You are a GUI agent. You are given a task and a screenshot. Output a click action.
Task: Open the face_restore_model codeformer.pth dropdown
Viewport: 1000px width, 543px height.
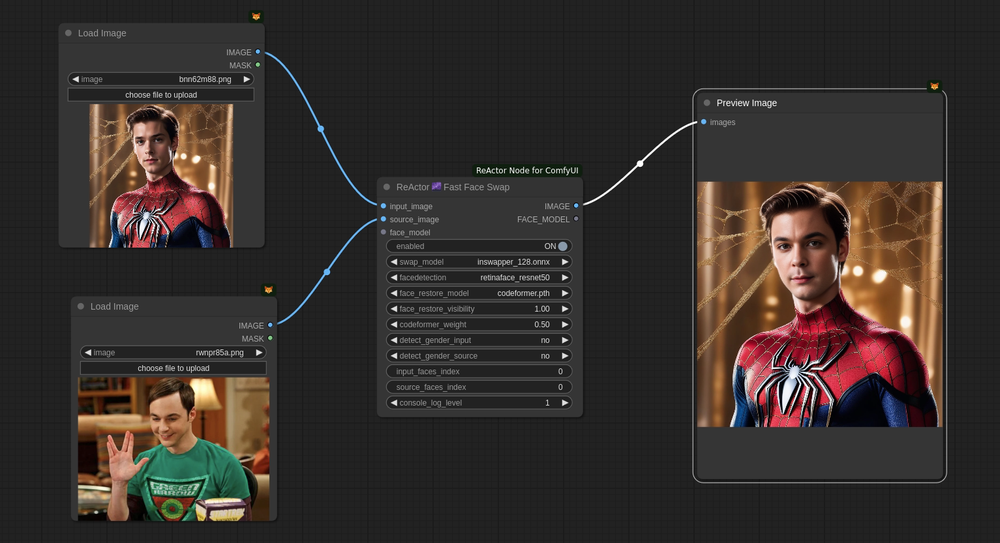[480, 293]
